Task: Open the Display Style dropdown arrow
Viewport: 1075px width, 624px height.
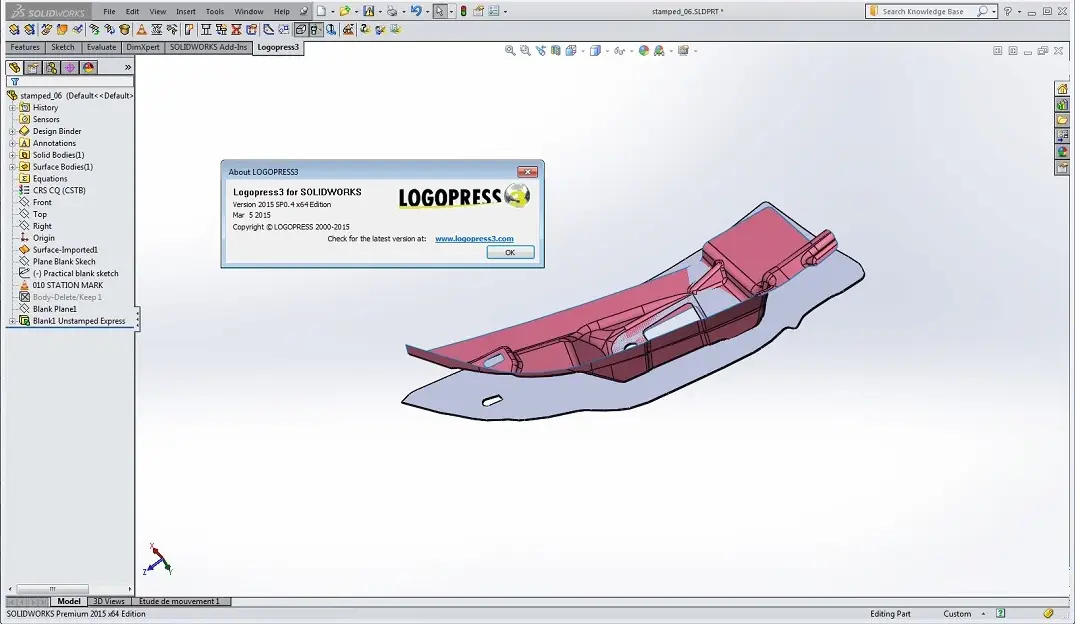Action: click(607, 51)
